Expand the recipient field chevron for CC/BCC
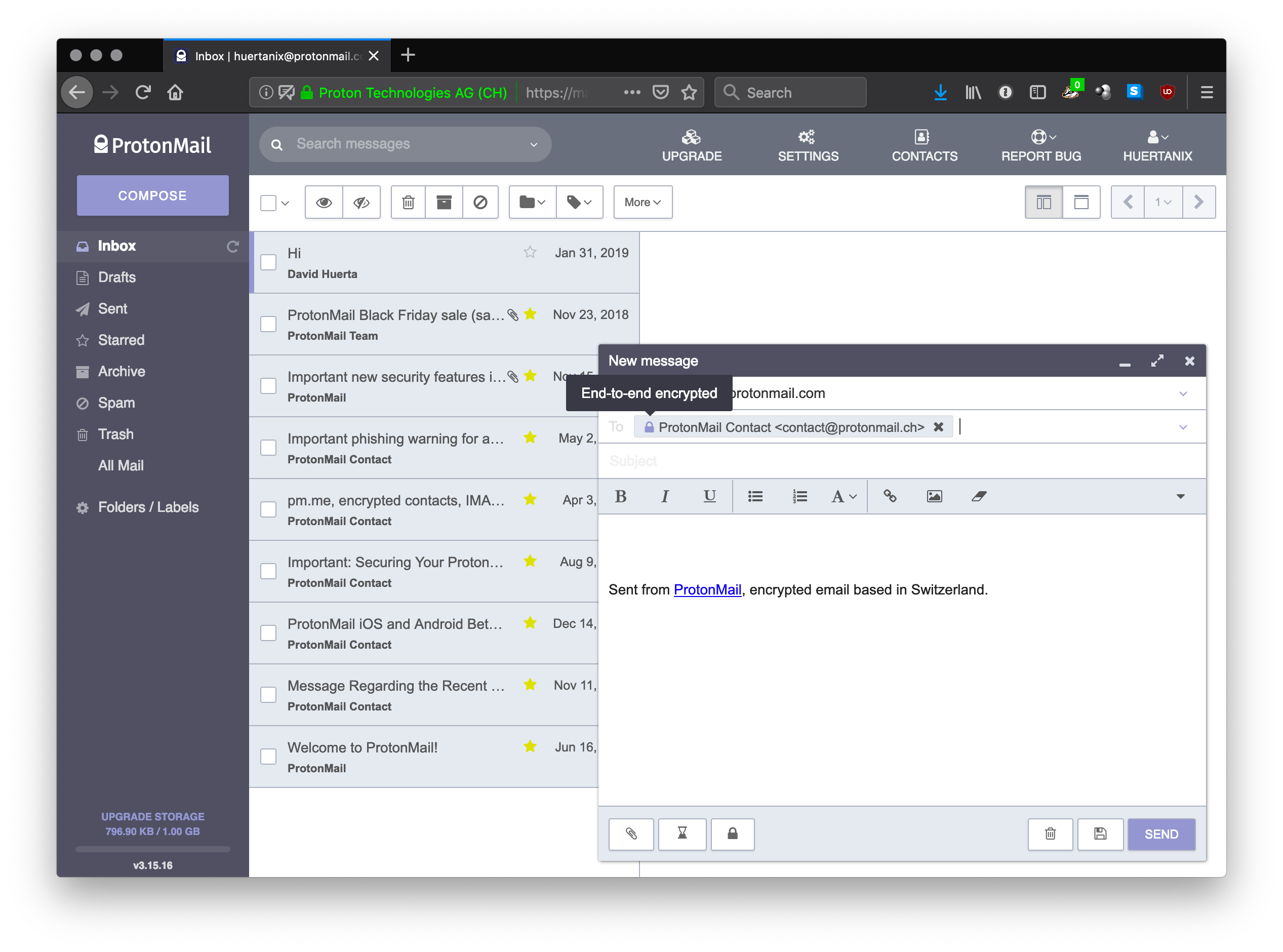This screenshot has height=952, width=1283. (x=1183, y=426)
